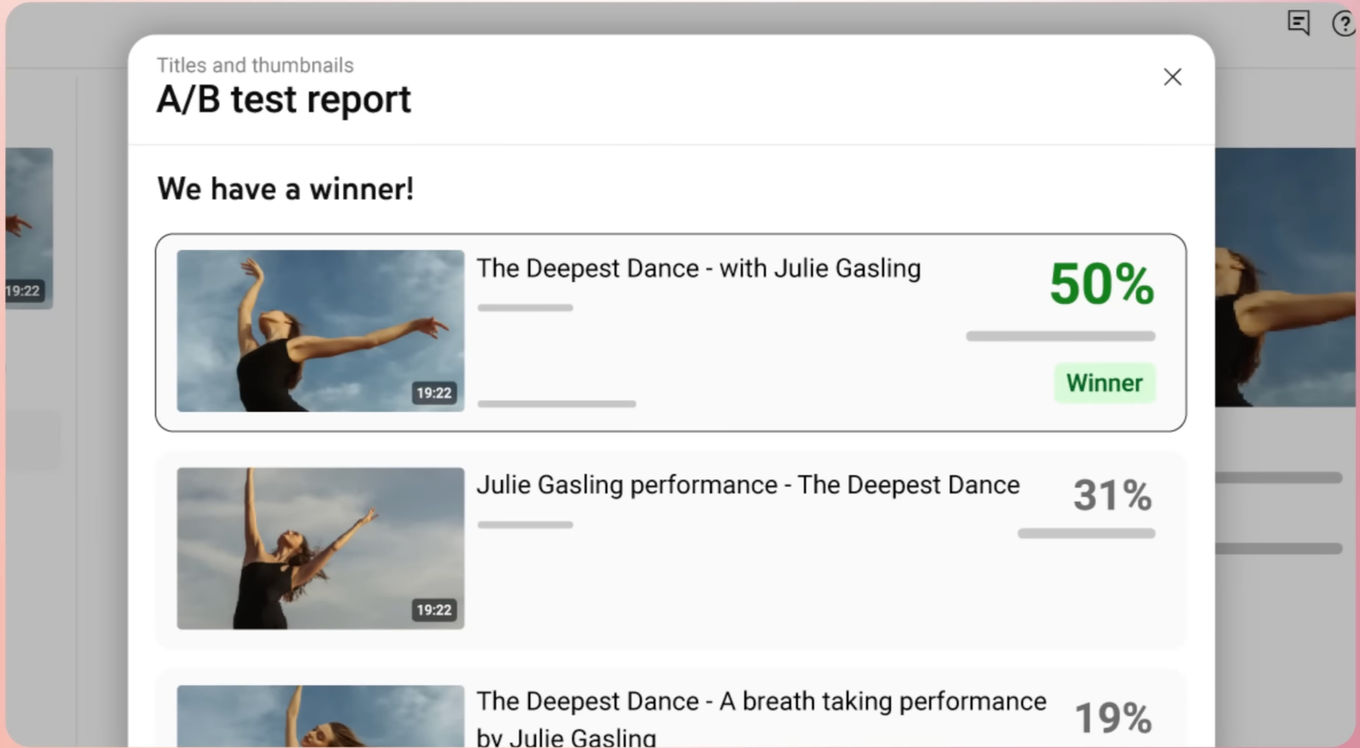This screenshot has width=1360, height=748.
Task: Open the help question mark icon
Action: [x=1345, y=23]
